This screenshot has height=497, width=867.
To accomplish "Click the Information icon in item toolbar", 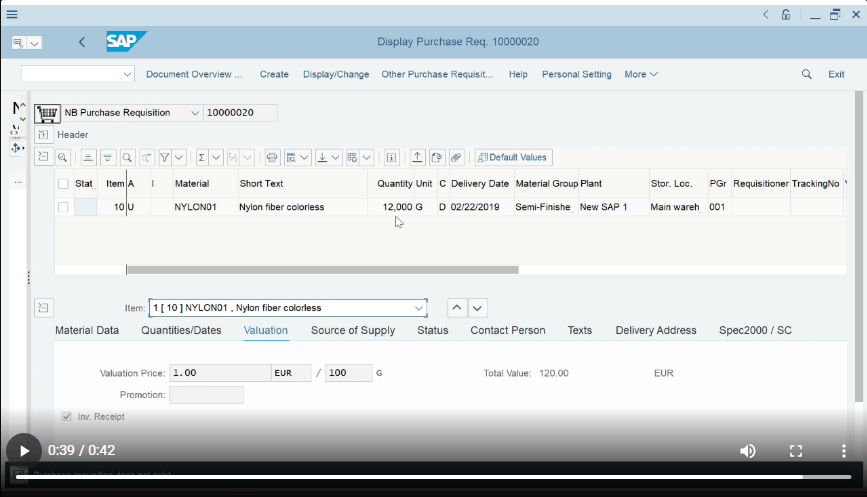I will (391, 158).
